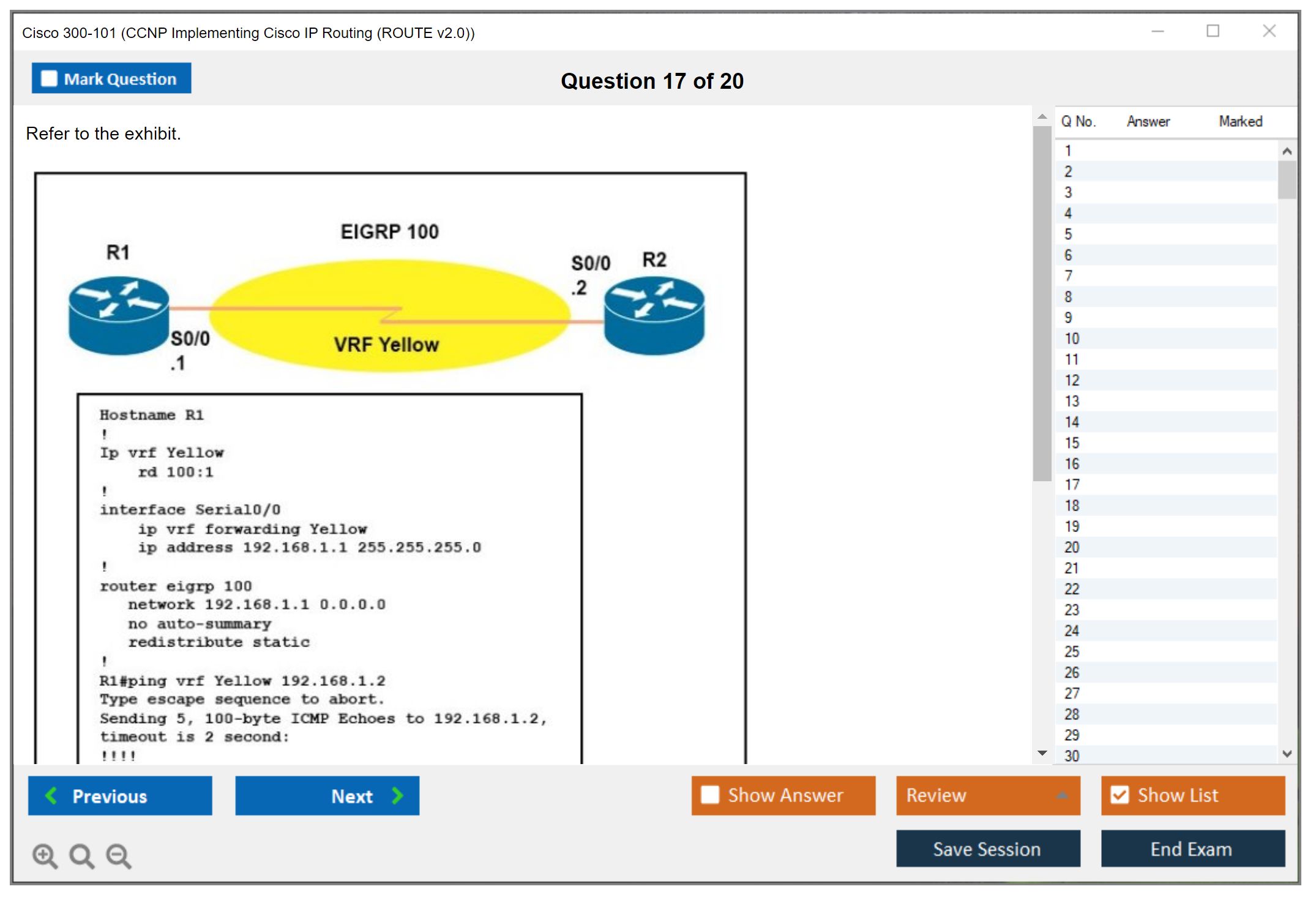Select question 5 in the list

point(1068,234)
